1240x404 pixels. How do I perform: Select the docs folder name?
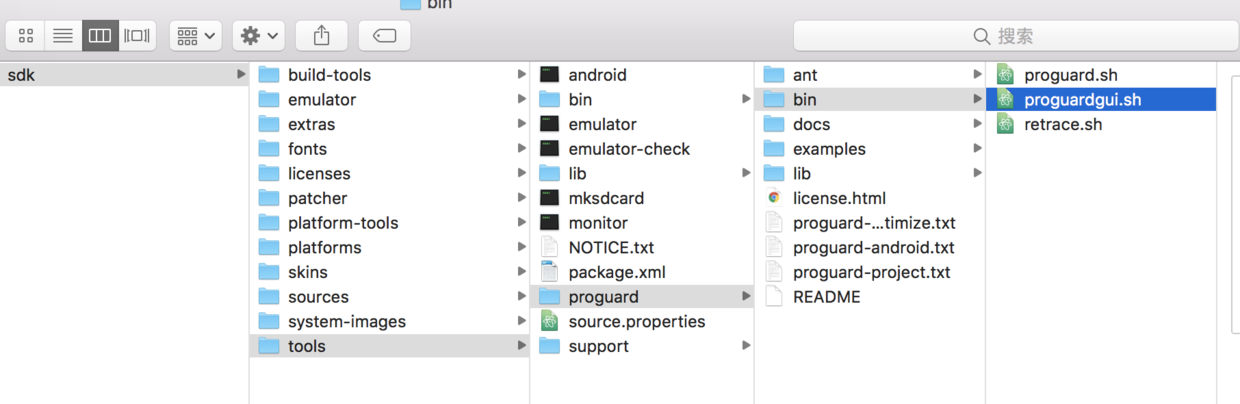pyautogui.click(x=811, y=124)
